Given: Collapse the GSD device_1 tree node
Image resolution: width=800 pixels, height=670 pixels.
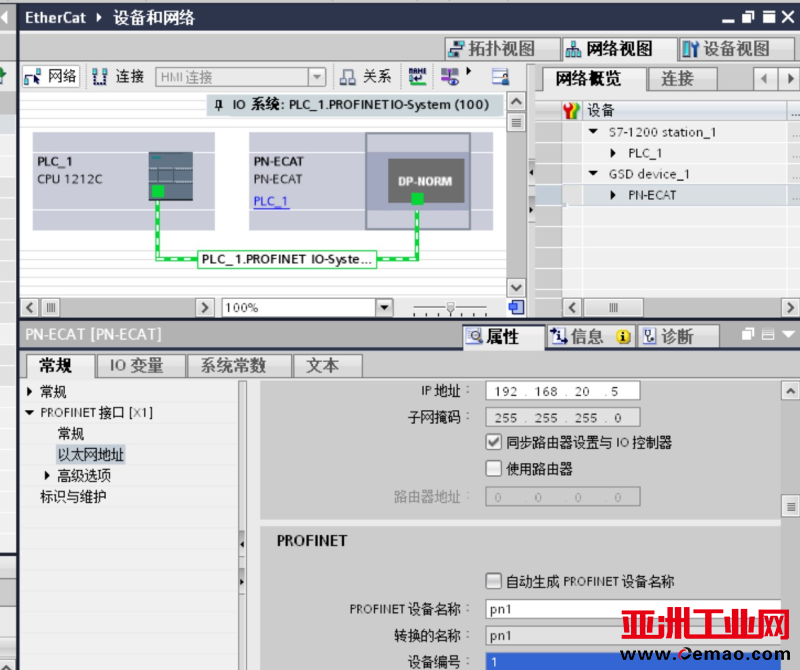Looking at the screenshot, I should pos(593,173).
